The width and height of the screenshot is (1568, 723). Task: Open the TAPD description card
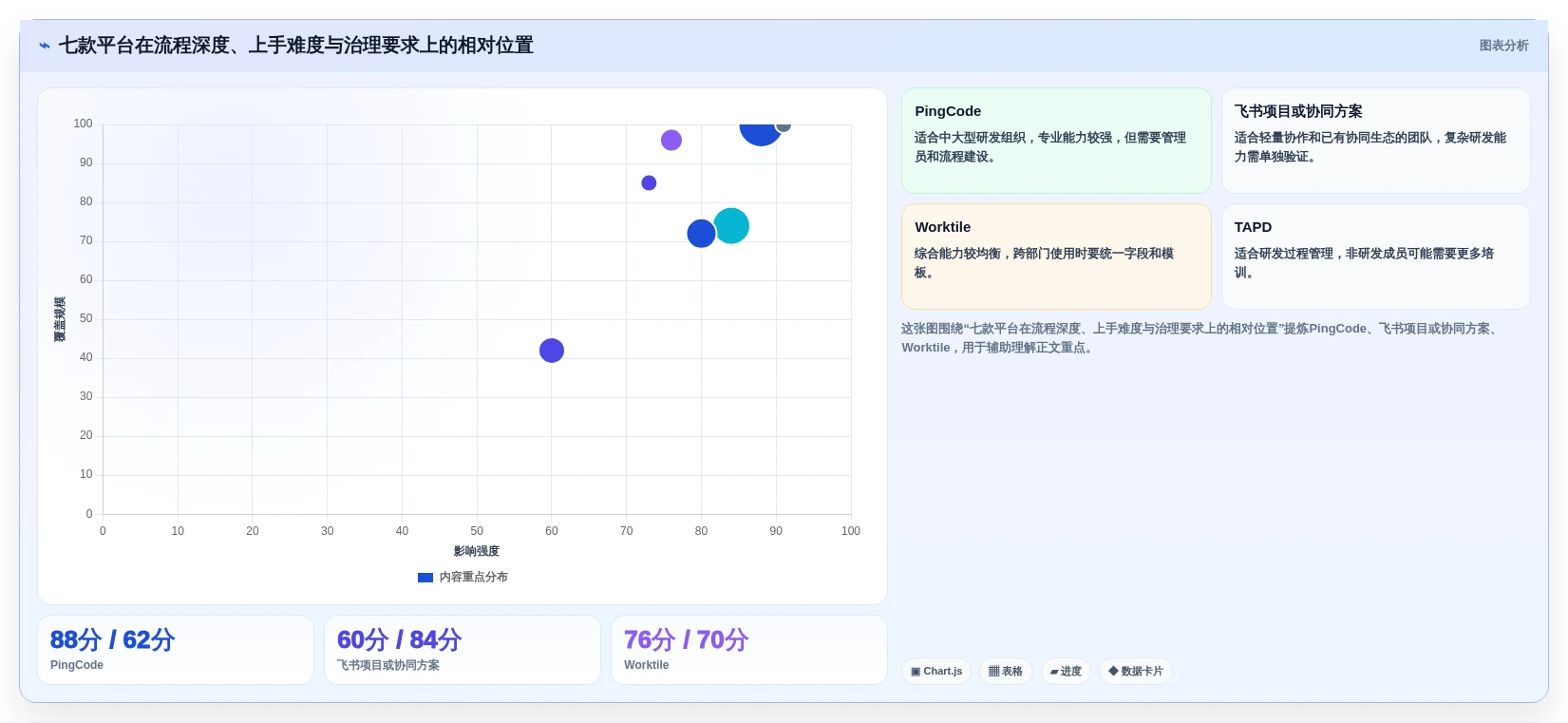[x=1375, y=257]
